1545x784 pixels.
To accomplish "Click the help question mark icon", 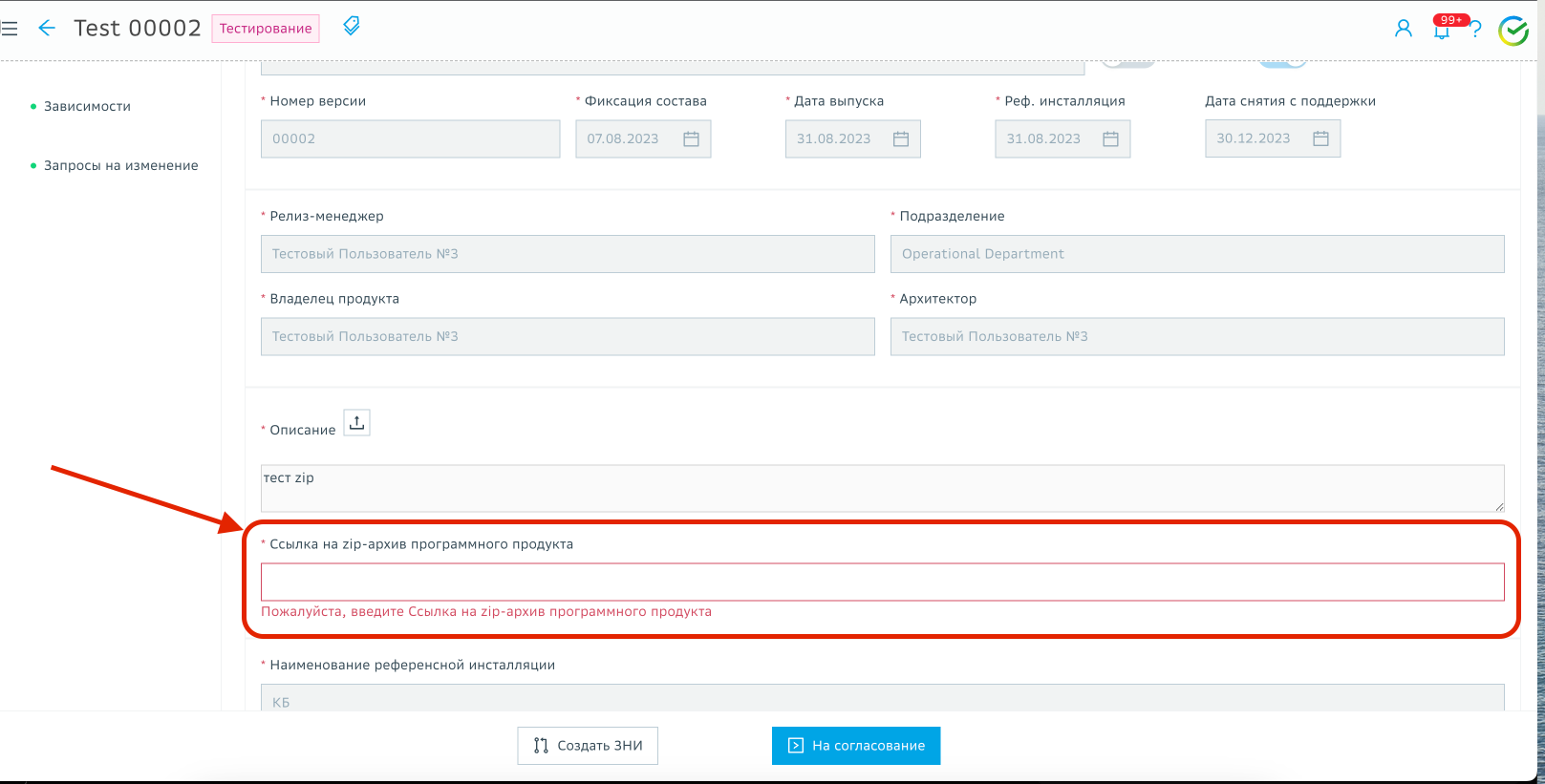I will pos(1476,30).
